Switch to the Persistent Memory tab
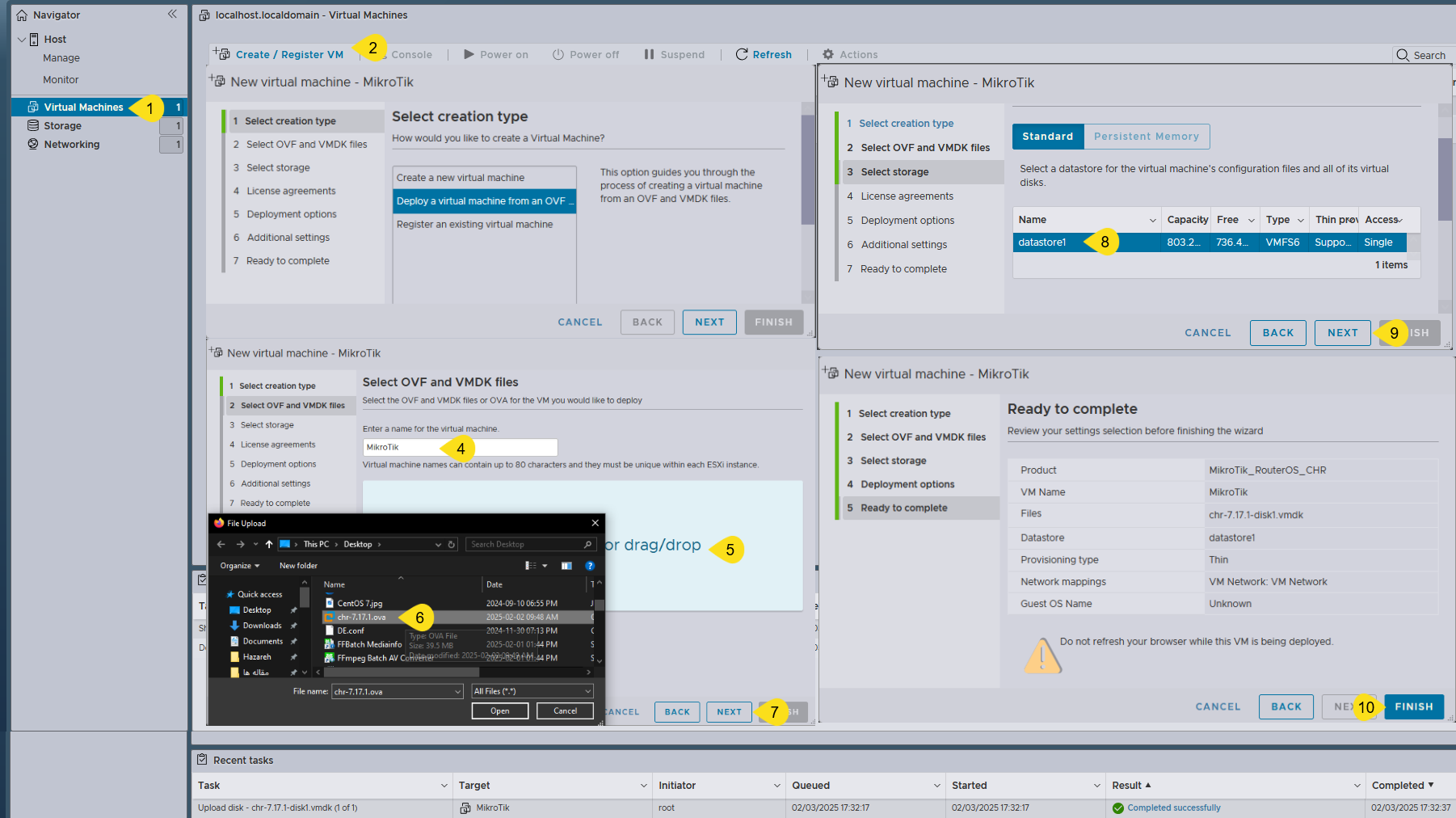 (1147, 137)
